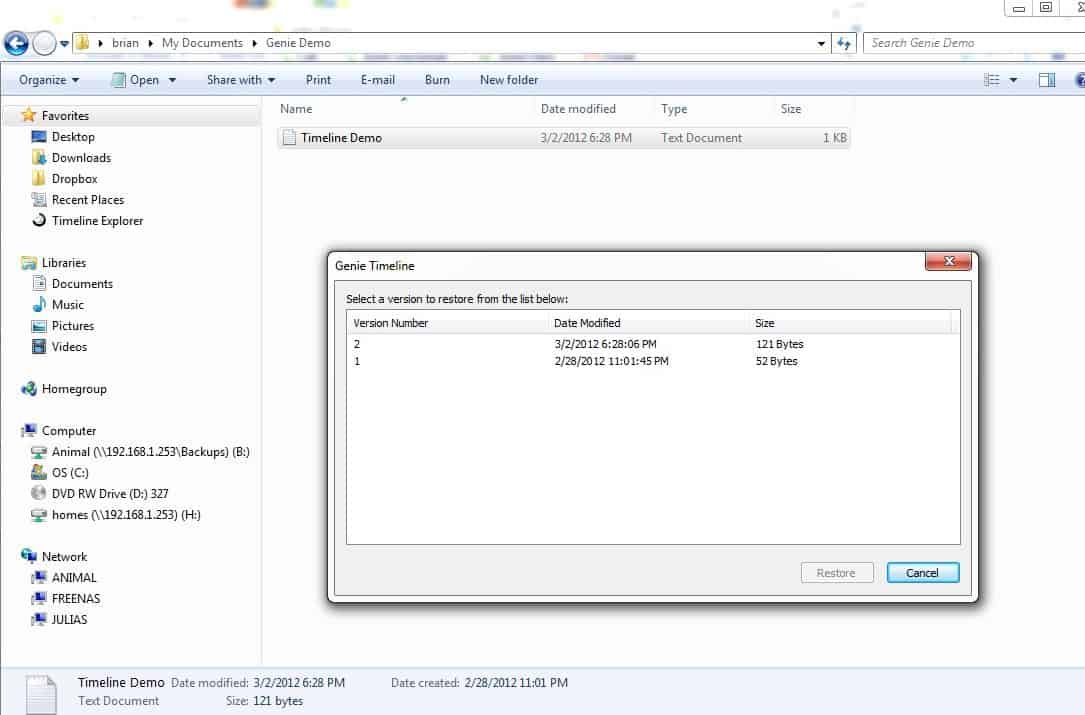Screen dimensions: 1085x715
Task: Open Downloads in Favorites
Action: pos(81,158)
